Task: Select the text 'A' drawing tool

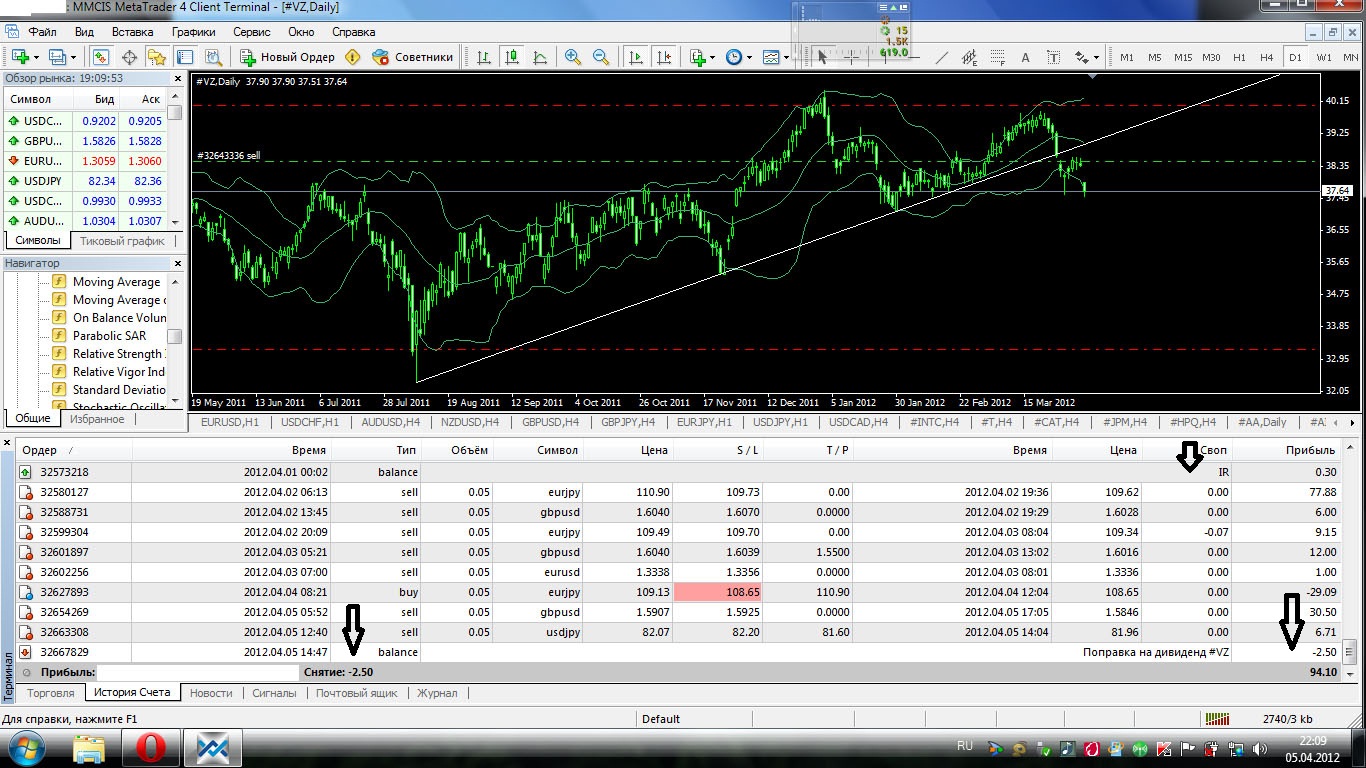Action: pyautogui.click(x=1025, y=57)
